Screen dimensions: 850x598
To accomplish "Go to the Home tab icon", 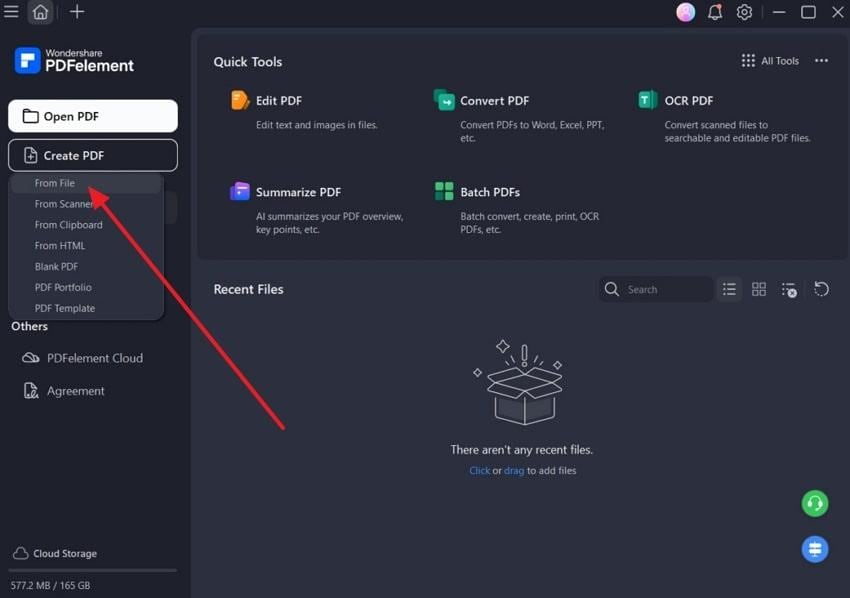I will 40,11.
